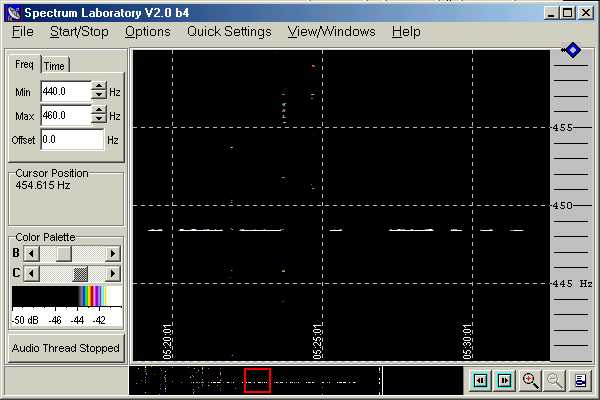Click the 05:25:01 time label

point(318,341)
